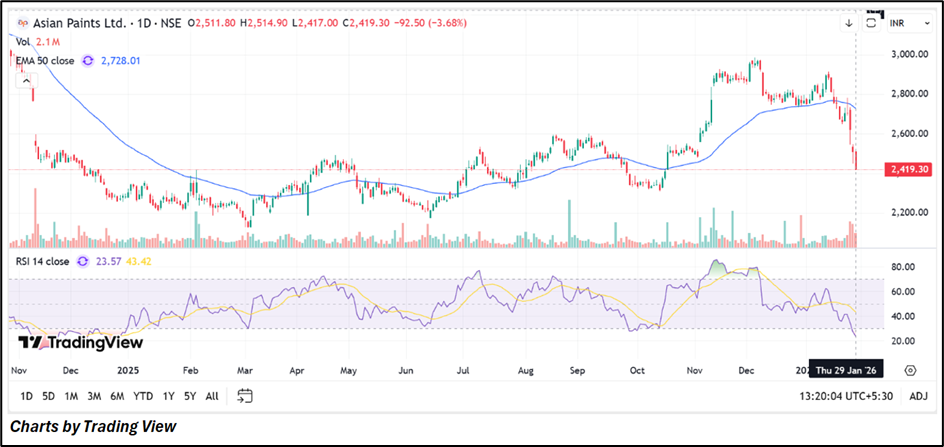Click the EMA 50 purple refresh icon

(x=88, y=61)
